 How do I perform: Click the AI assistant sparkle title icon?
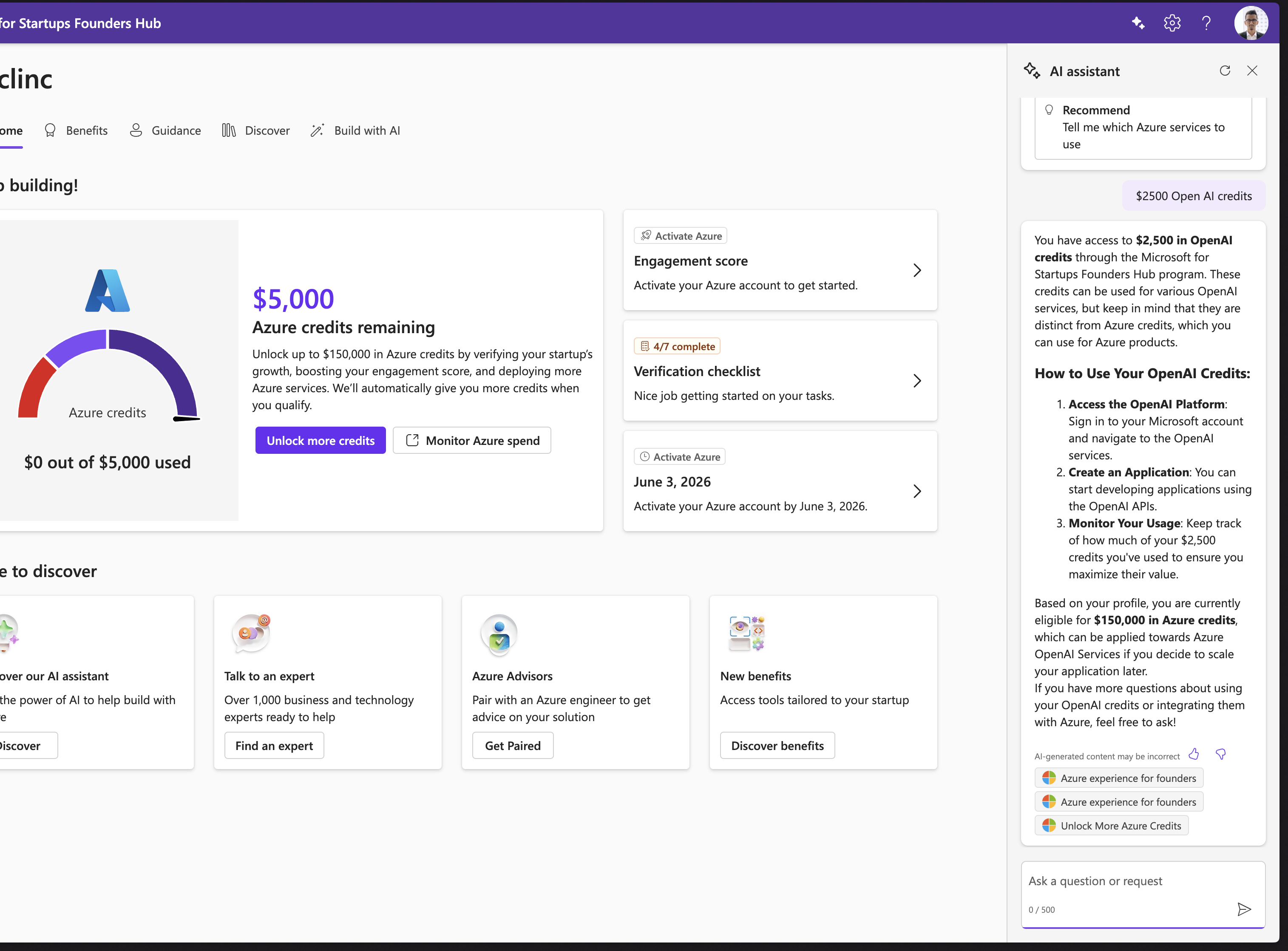[x=1032, y=71]
